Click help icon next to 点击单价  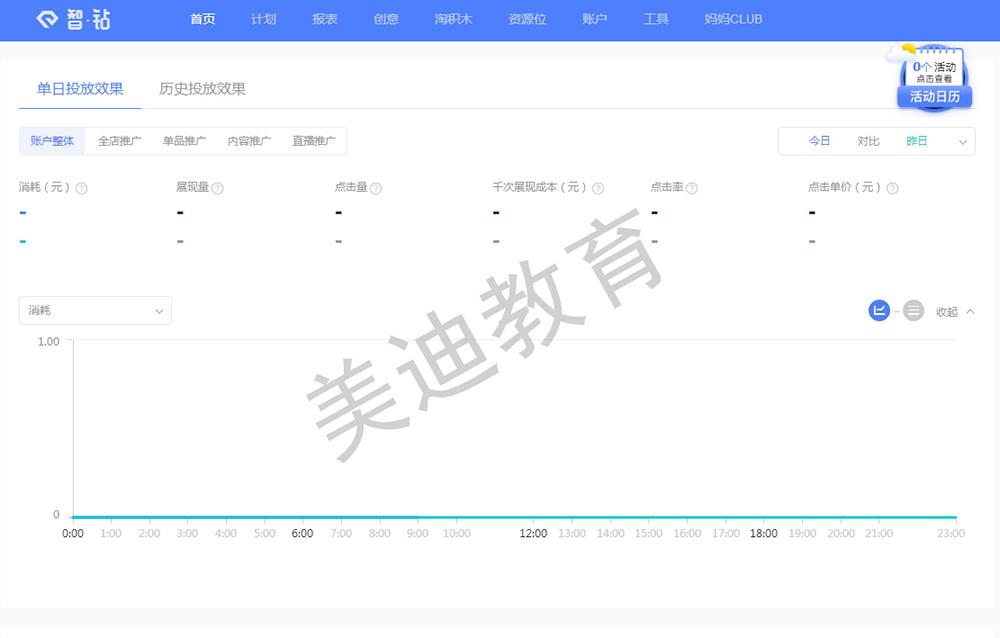pos(892,188)
